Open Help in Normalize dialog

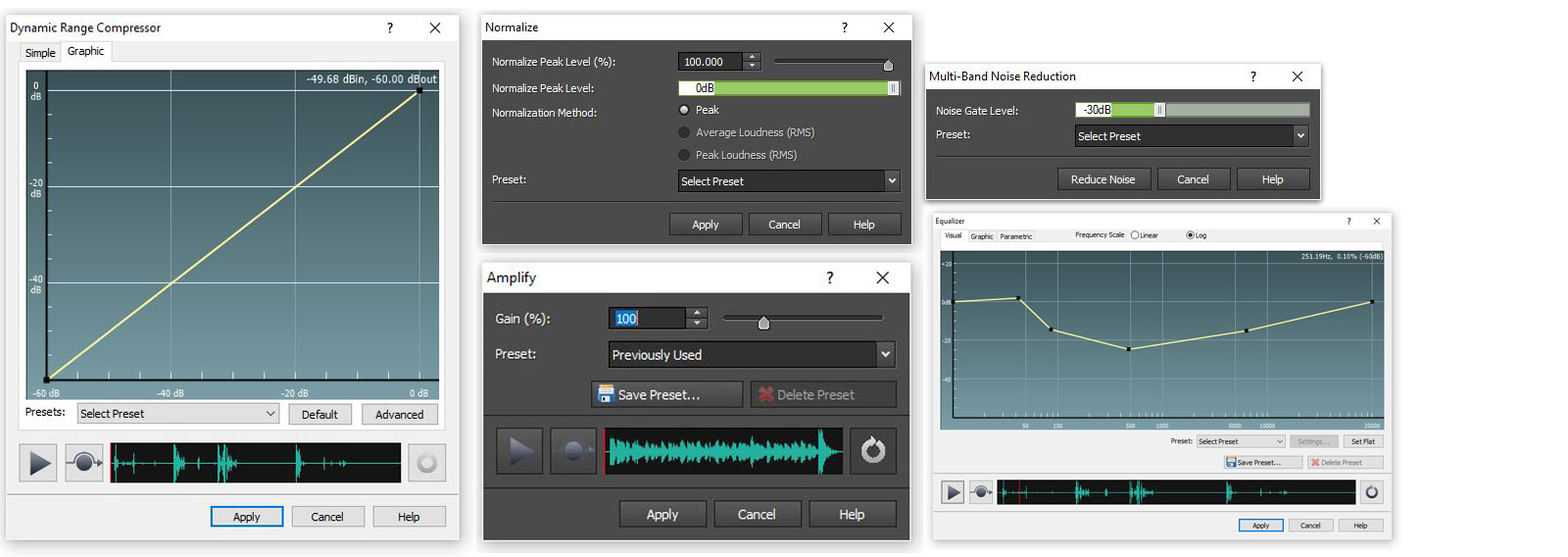click(864, 225)
